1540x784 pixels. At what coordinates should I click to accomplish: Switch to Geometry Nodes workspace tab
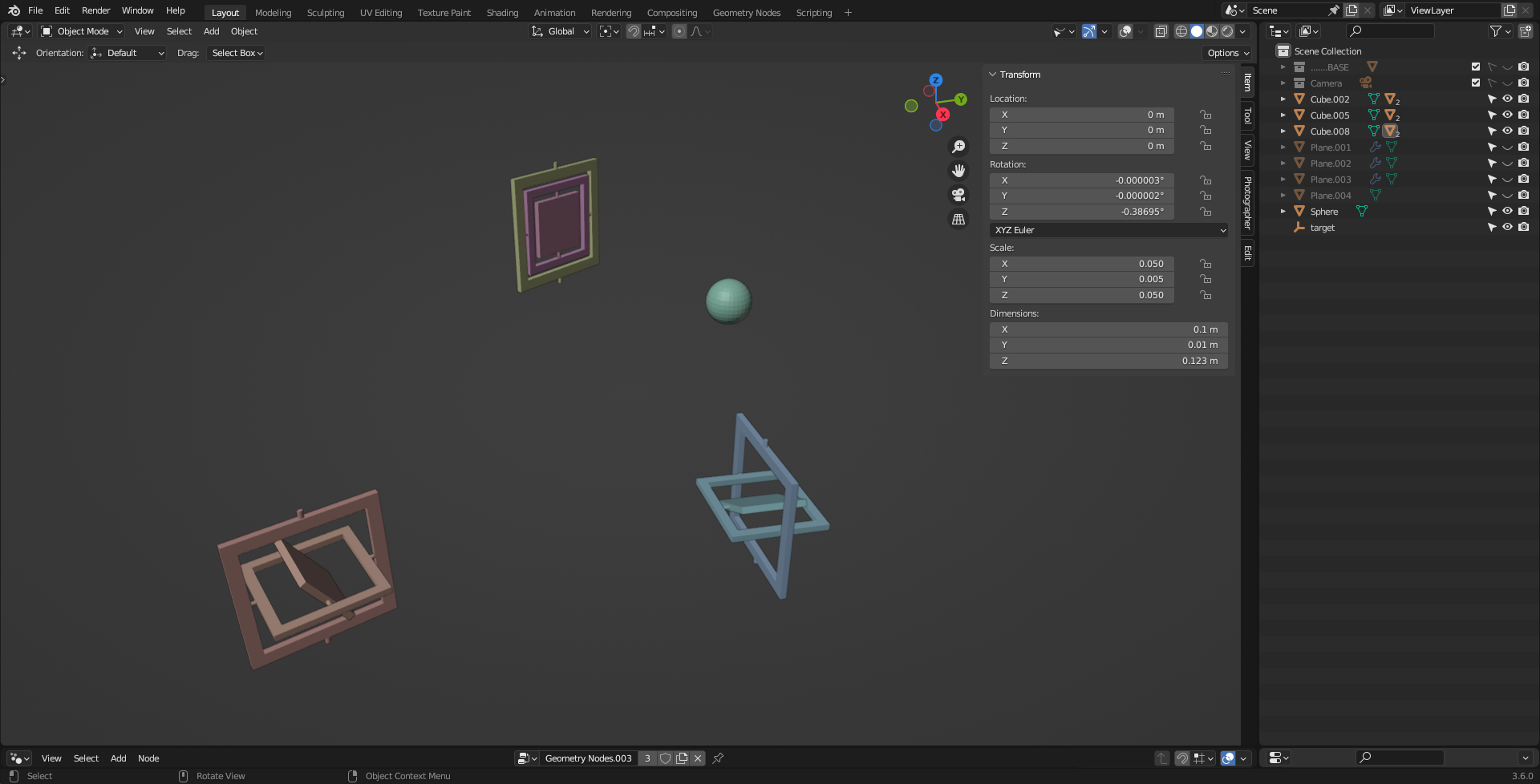[746, 13]
